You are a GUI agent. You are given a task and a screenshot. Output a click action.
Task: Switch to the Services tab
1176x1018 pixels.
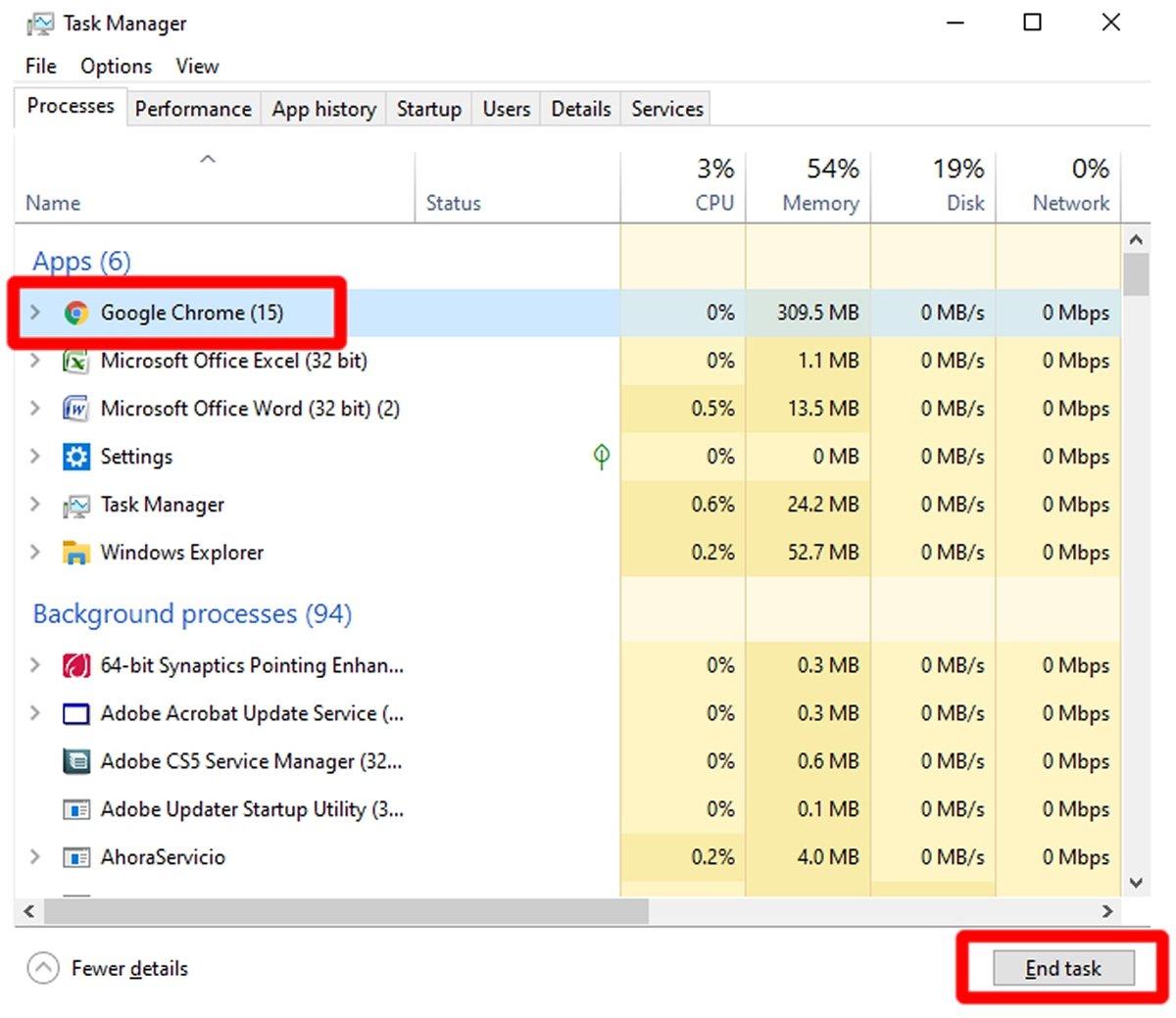coord(667,109)
